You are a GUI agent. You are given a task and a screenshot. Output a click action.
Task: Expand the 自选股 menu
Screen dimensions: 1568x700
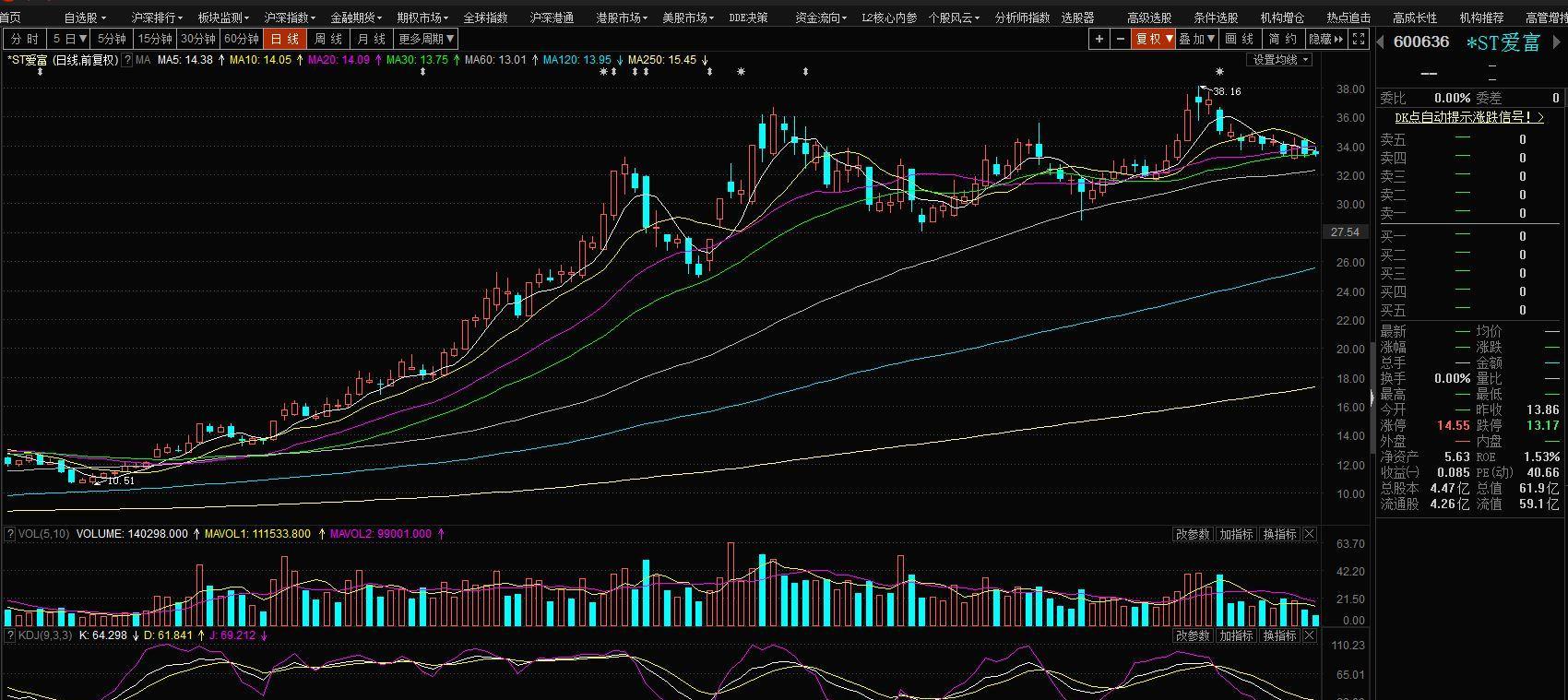(x=85, y=18)
